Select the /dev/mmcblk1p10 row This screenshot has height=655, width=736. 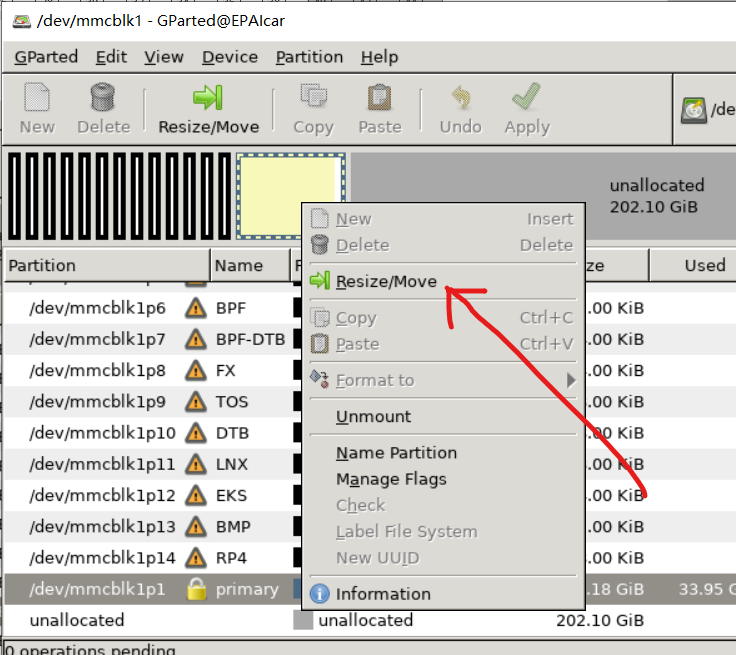(x=151, y=433)
